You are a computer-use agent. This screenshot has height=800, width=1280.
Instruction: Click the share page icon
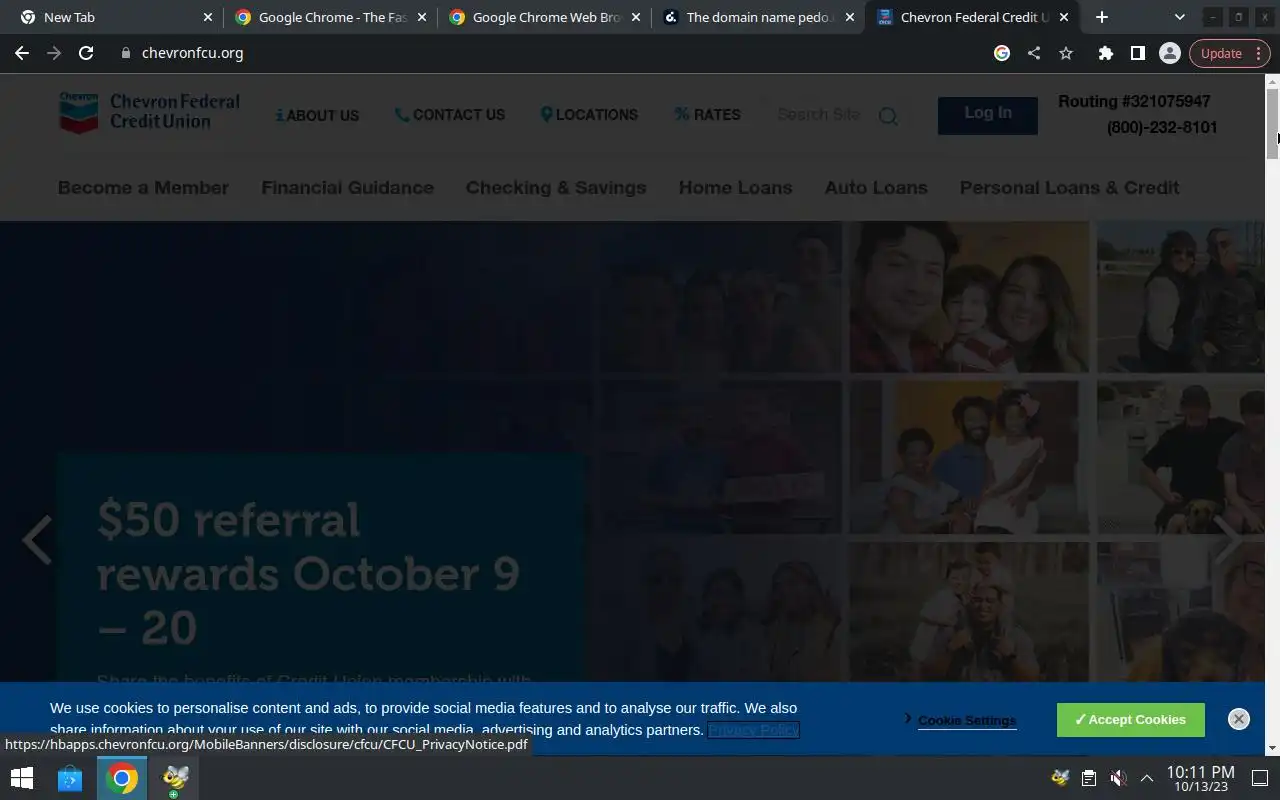1034,53
